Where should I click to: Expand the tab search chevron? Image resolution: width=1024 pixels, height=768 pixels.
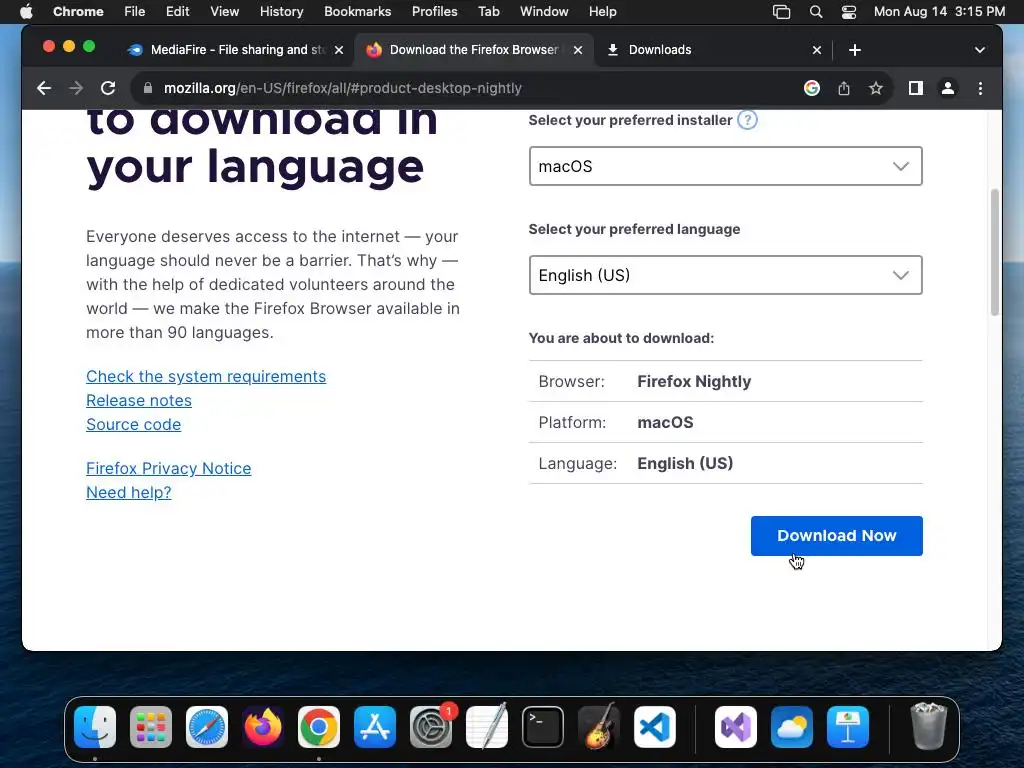click(979, 50)
